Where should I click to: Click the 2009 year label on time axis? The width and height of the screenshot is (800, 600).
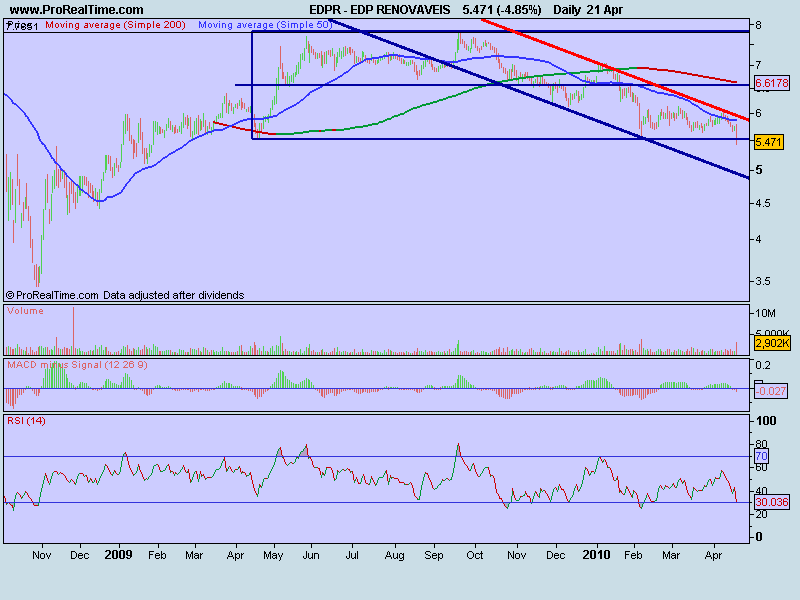point(118,555)
